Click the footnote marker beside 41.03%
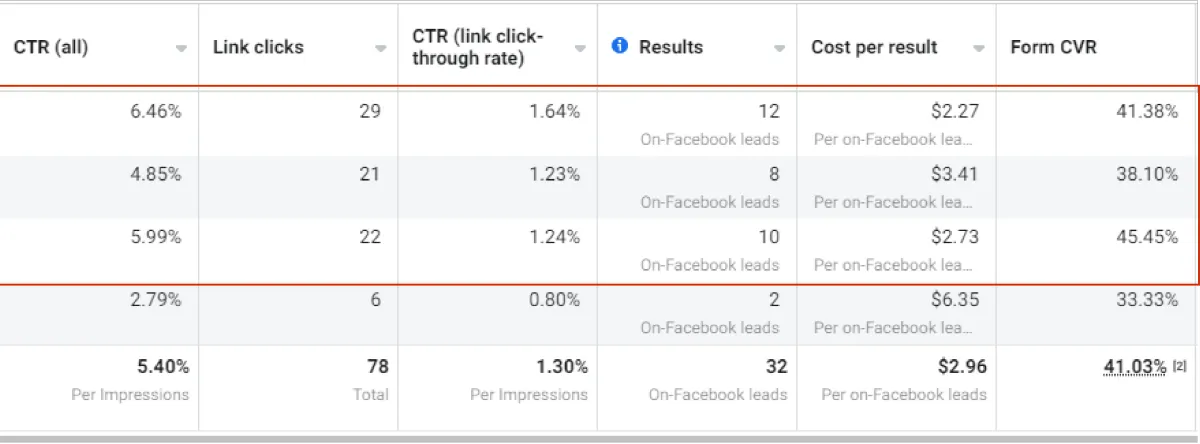Image resolution: width=1200 pixels, height=444 pixels. (x=1179, y=367)
